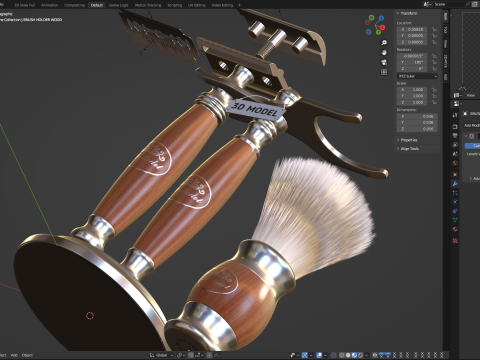Click the pan view hand icon
Viewport: 480px width, 360px height.
[x=384, y=52]
